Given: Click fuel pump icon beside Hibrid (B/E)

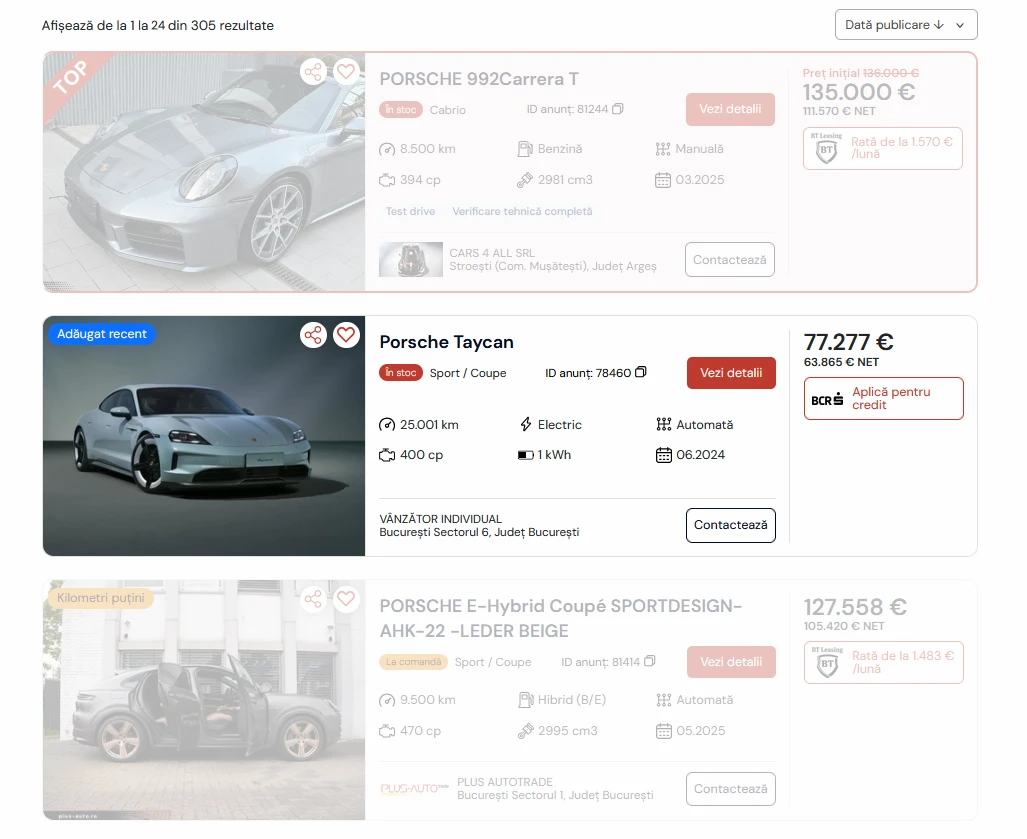Looking at the screenshot, I should tap(525, 700).
